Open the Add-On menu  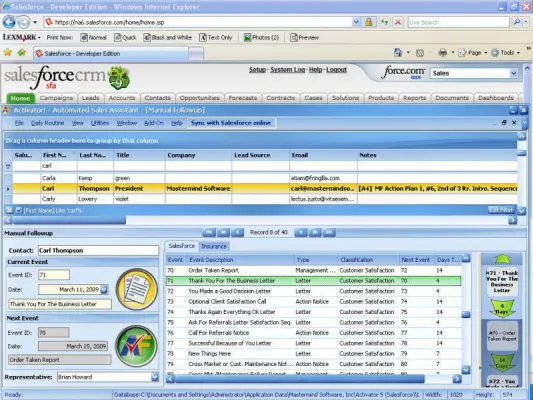click(x=154, y=123)
